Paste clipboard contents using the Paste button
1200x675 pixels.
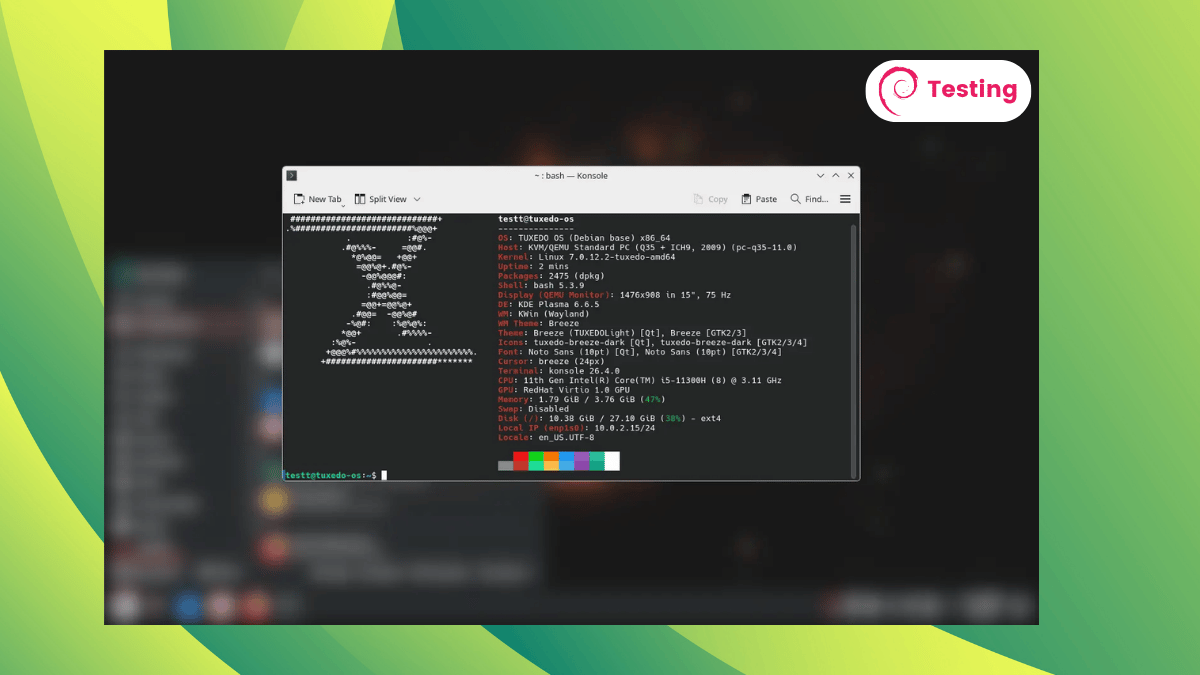759,199
